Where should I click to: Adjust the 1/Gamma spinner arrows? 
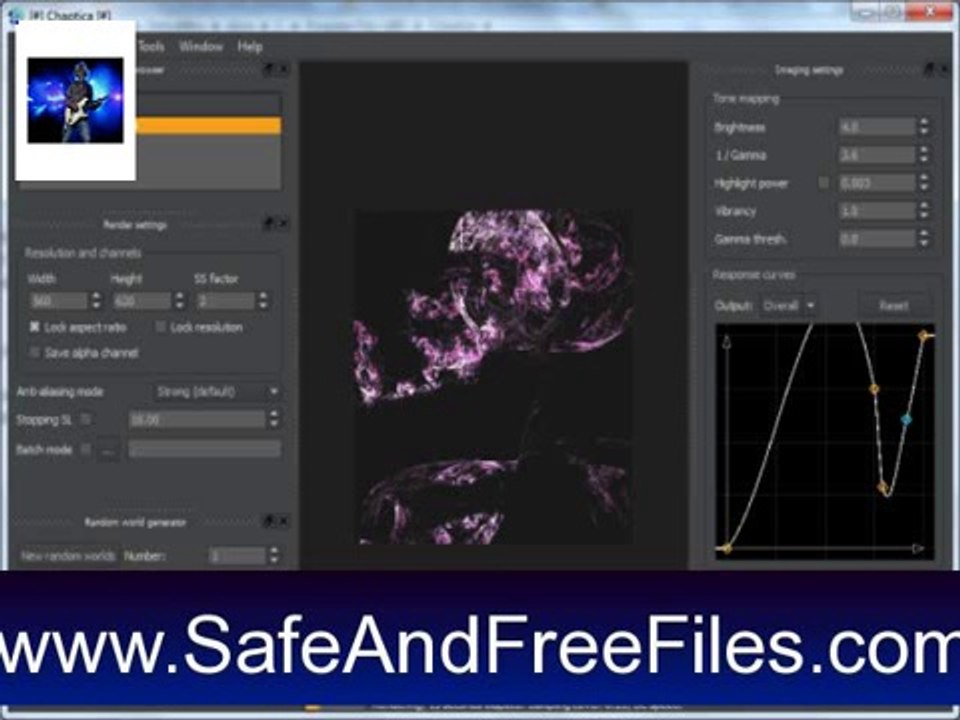[x=924, y=155]
